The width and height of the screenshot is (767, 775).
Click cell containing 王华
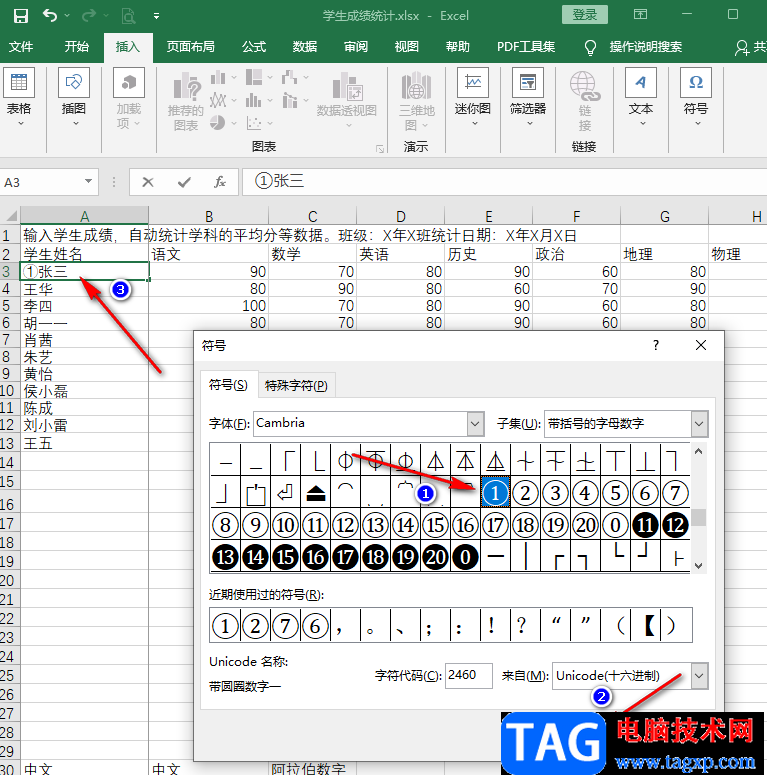coord(84,289)
